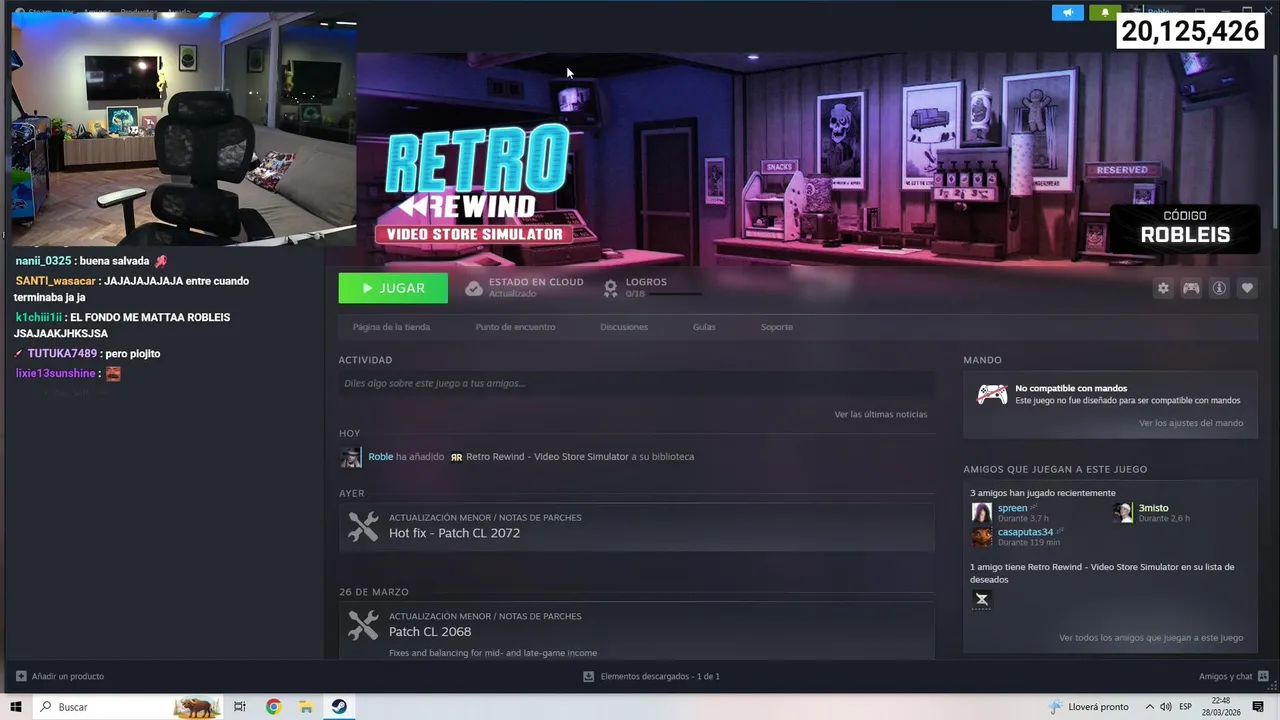Show game info via the info icon

point(1219,288)
